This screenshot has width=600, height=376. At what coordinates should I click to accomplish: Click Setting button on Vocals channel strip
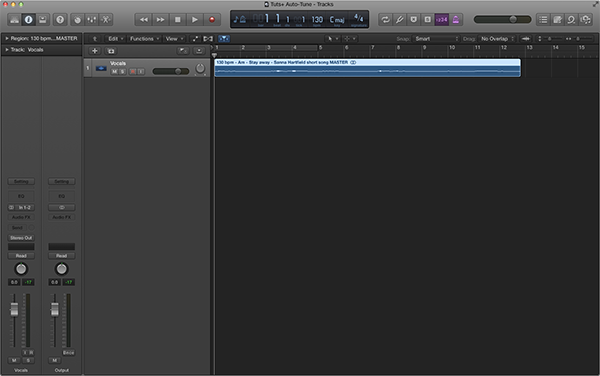[21, 181]
